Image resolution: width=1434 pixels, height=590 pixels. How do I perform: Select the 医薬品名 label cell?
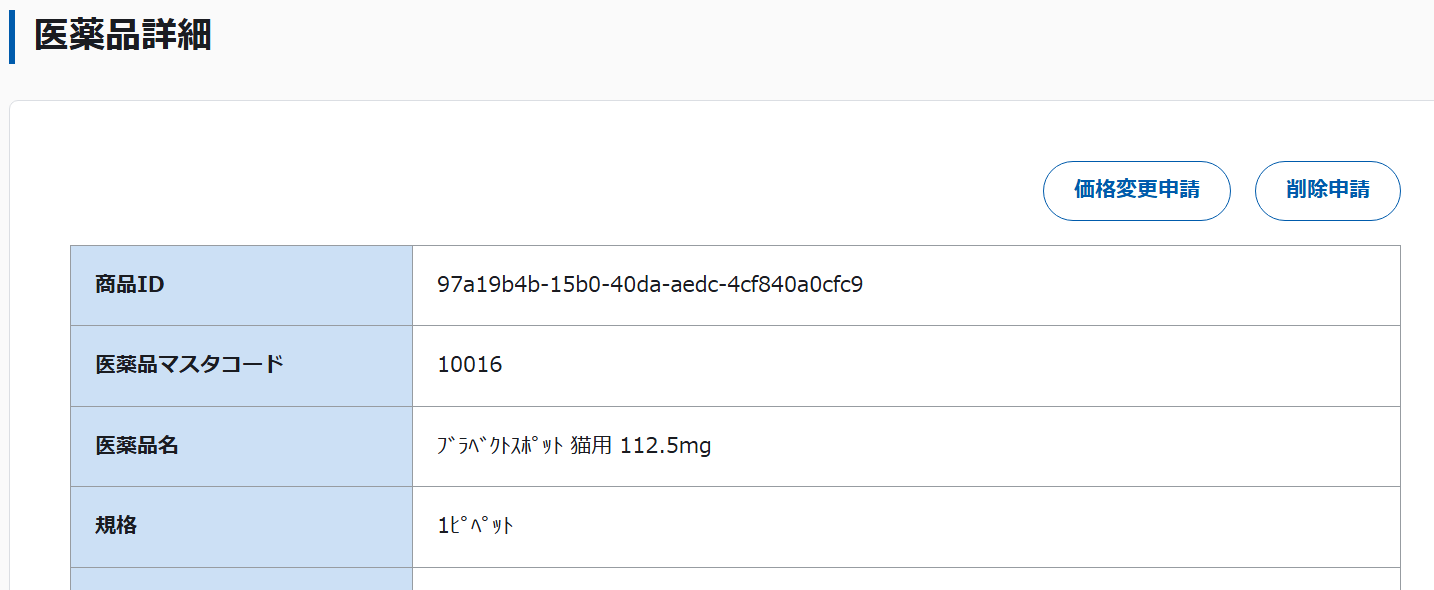pyautogui.click(x=241, y=446)
